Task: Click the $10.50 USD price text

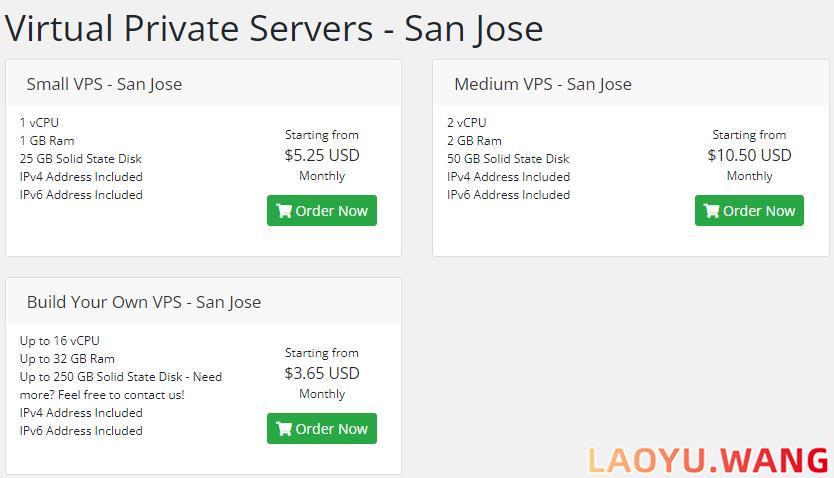Action: pyautogui.click(x=749, y=155)
